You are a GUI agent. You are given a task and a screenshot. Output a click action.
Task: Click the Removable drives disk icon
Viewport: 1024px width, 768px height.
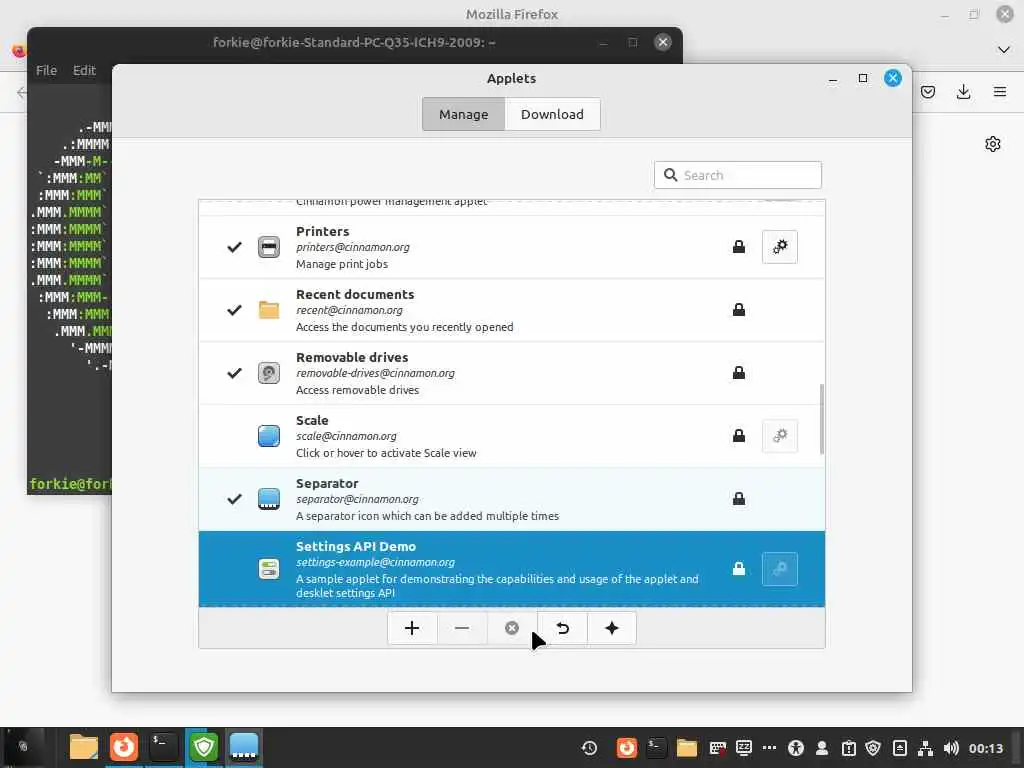pyautogui.click(x=268, y=373)
